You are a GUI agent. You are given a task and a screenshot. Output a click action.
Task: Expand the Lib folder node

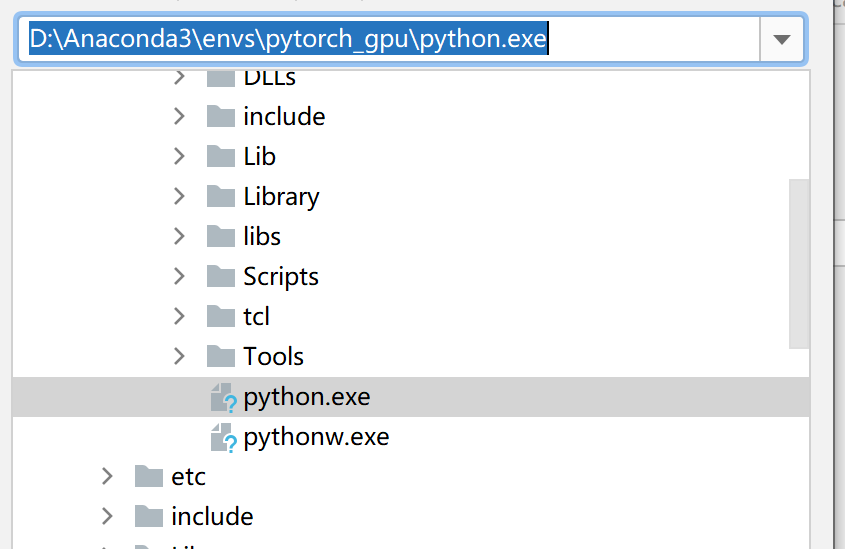(179, 156)
